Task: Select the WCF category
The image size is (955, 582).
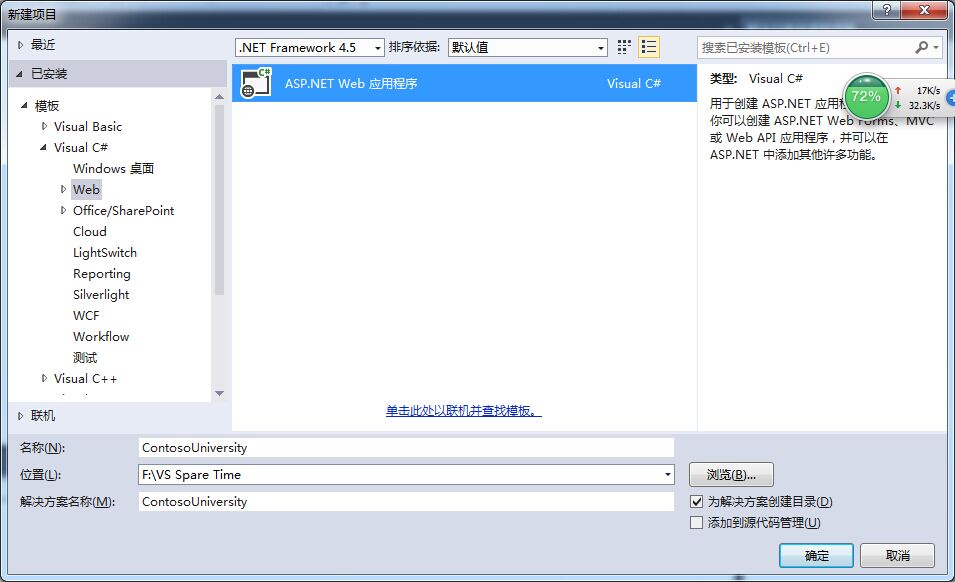Action: [86, 316]
